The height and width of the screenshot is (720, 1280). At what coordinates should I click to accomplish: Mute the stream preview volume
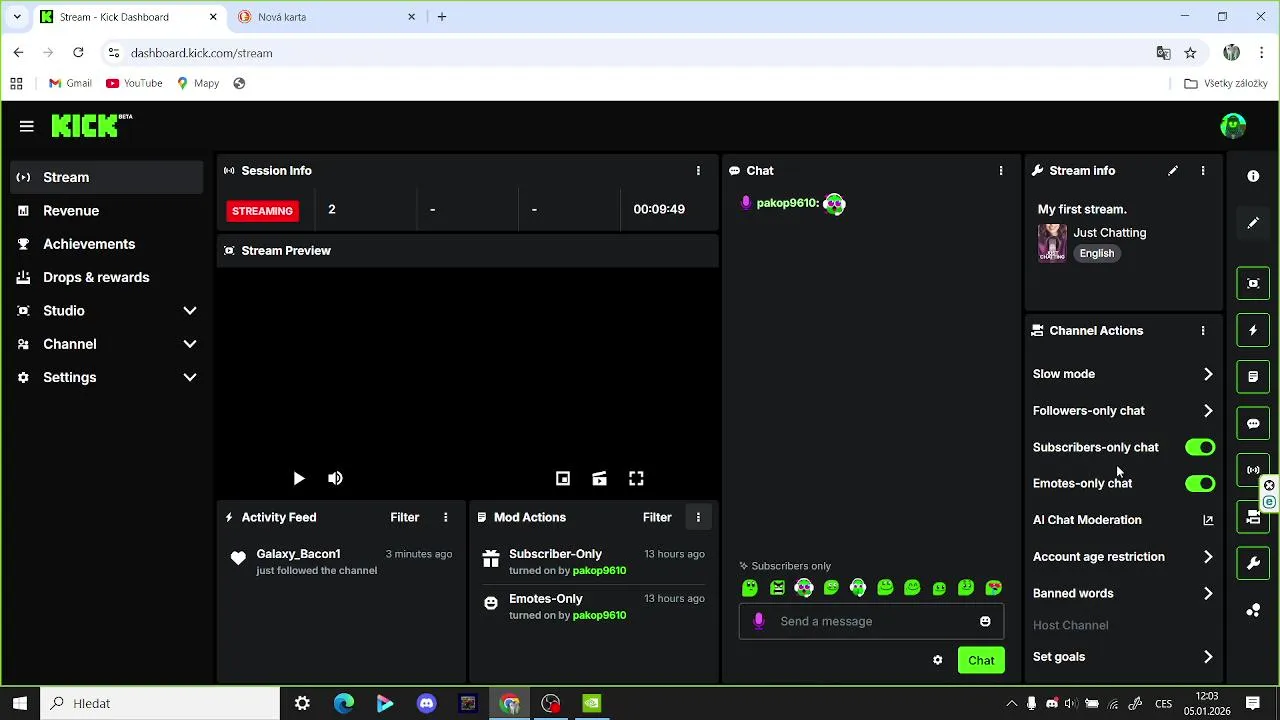point(335,479)
